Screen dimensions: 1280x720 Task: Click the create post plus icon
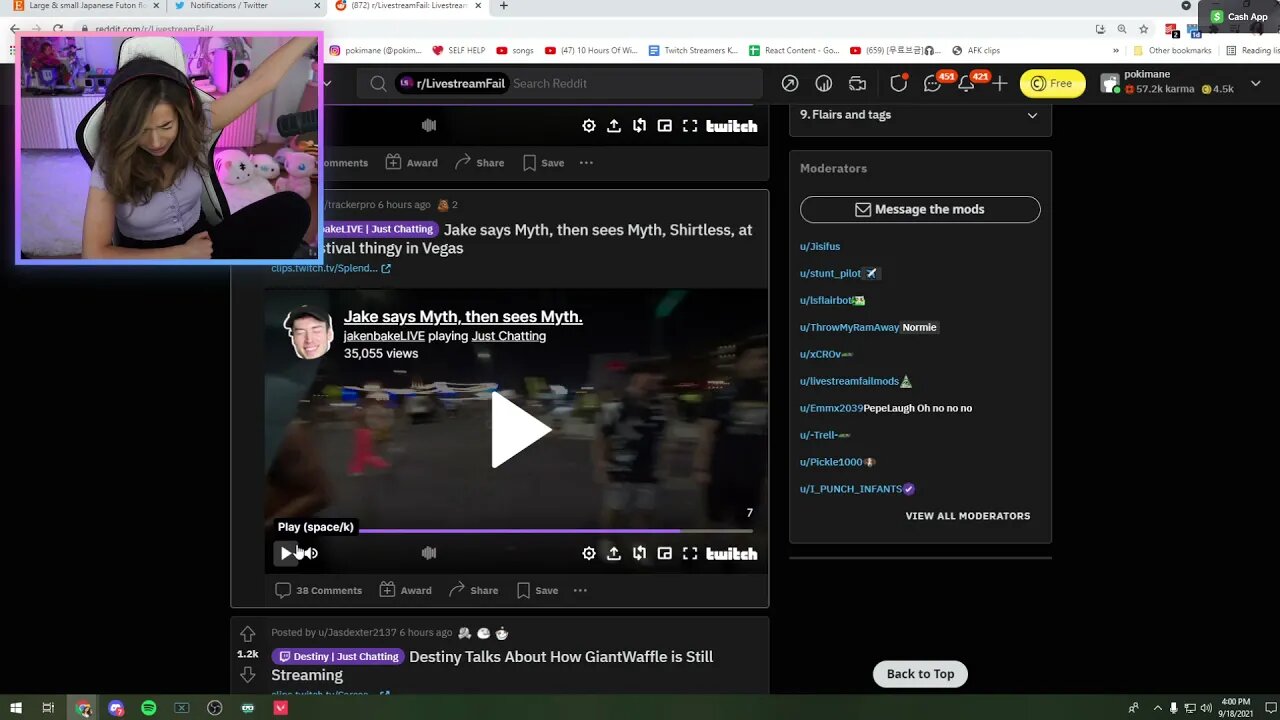tap(1000, 84)
